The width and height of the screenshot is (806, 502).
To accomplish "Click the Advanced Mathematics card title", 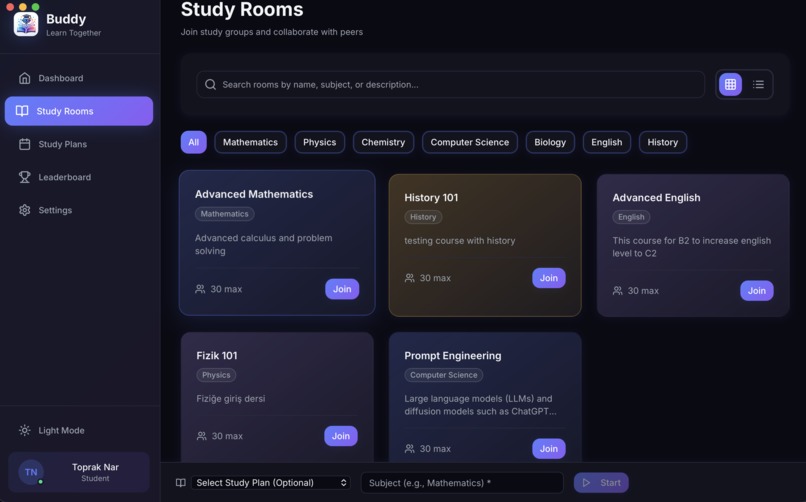I will pyautogui.click(x=254, y=194).
